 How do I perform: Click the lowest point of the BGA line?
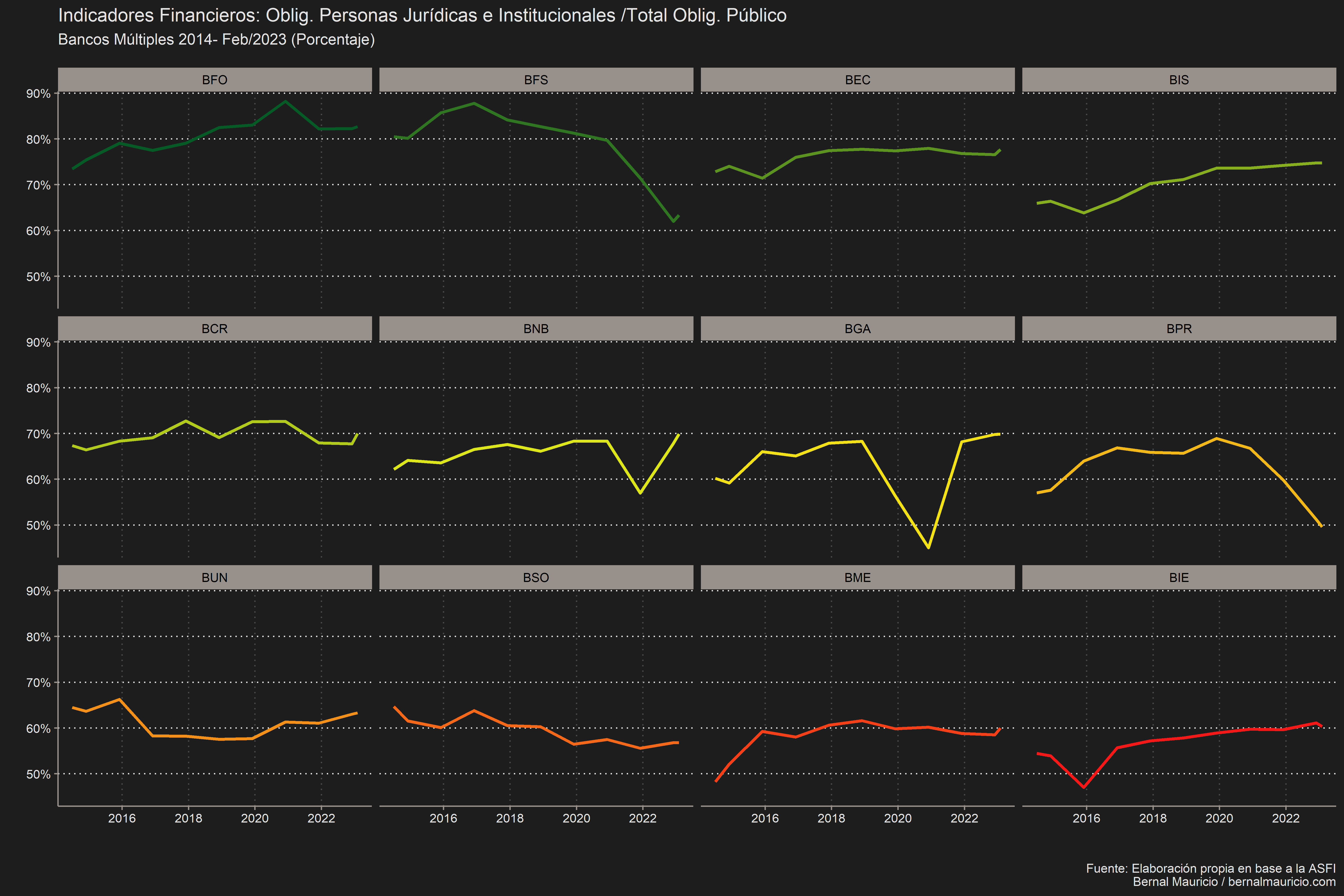928,547
